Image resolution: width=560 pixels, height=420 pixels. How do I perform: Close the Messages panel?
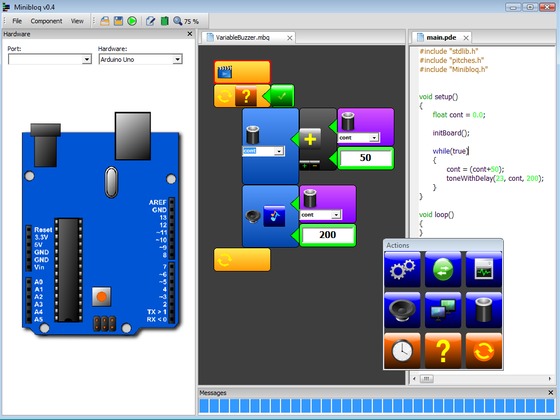click(x=550, y=392)
